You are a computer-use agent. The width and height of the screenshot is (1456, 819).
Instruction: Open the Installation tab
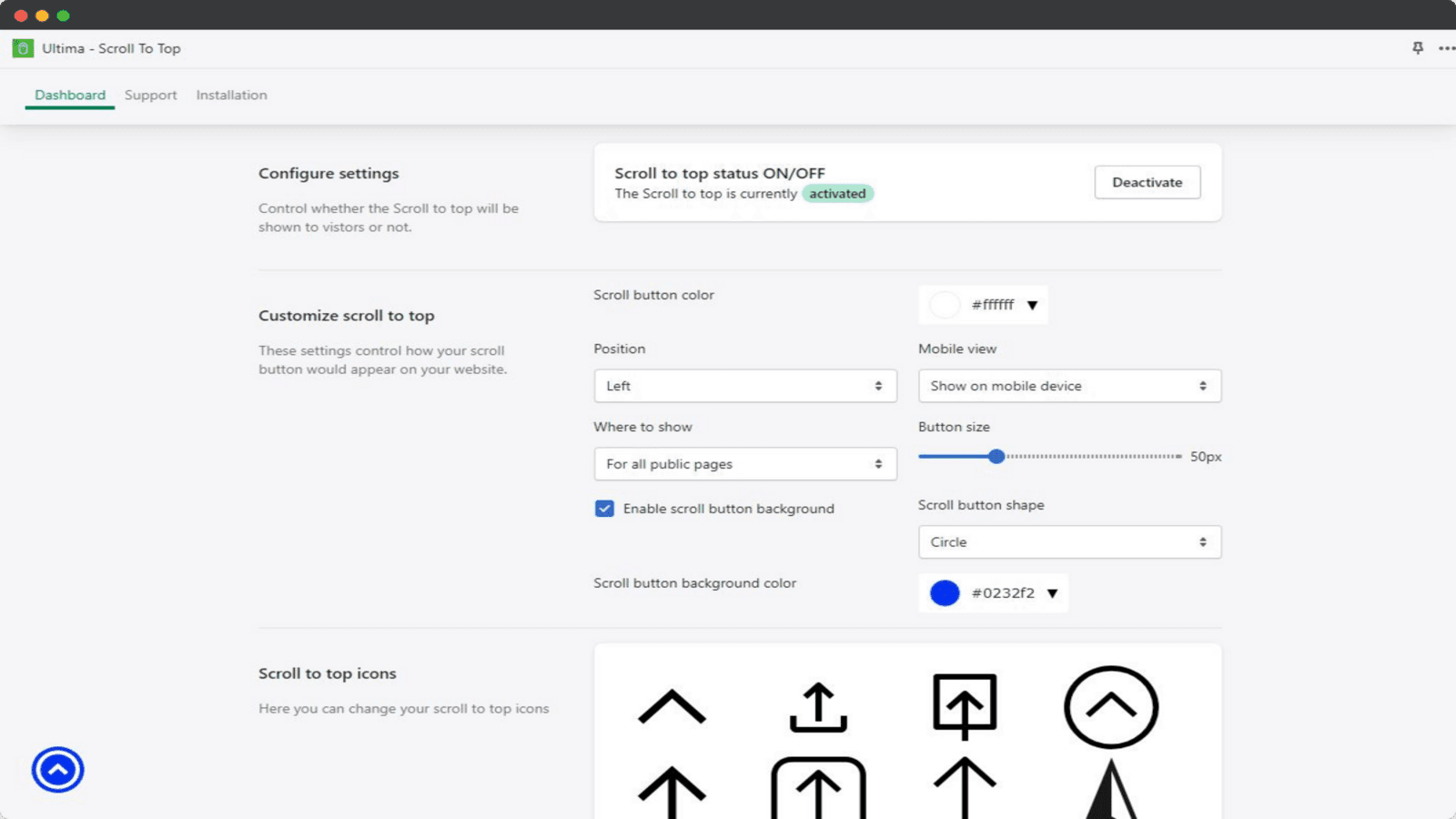coord(231,95)
